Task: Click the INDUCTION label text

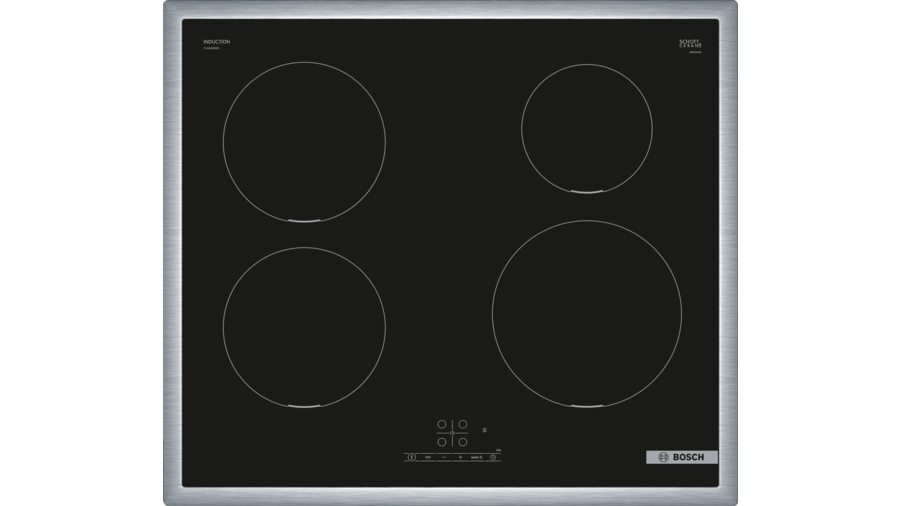Action: click(216, 42)
